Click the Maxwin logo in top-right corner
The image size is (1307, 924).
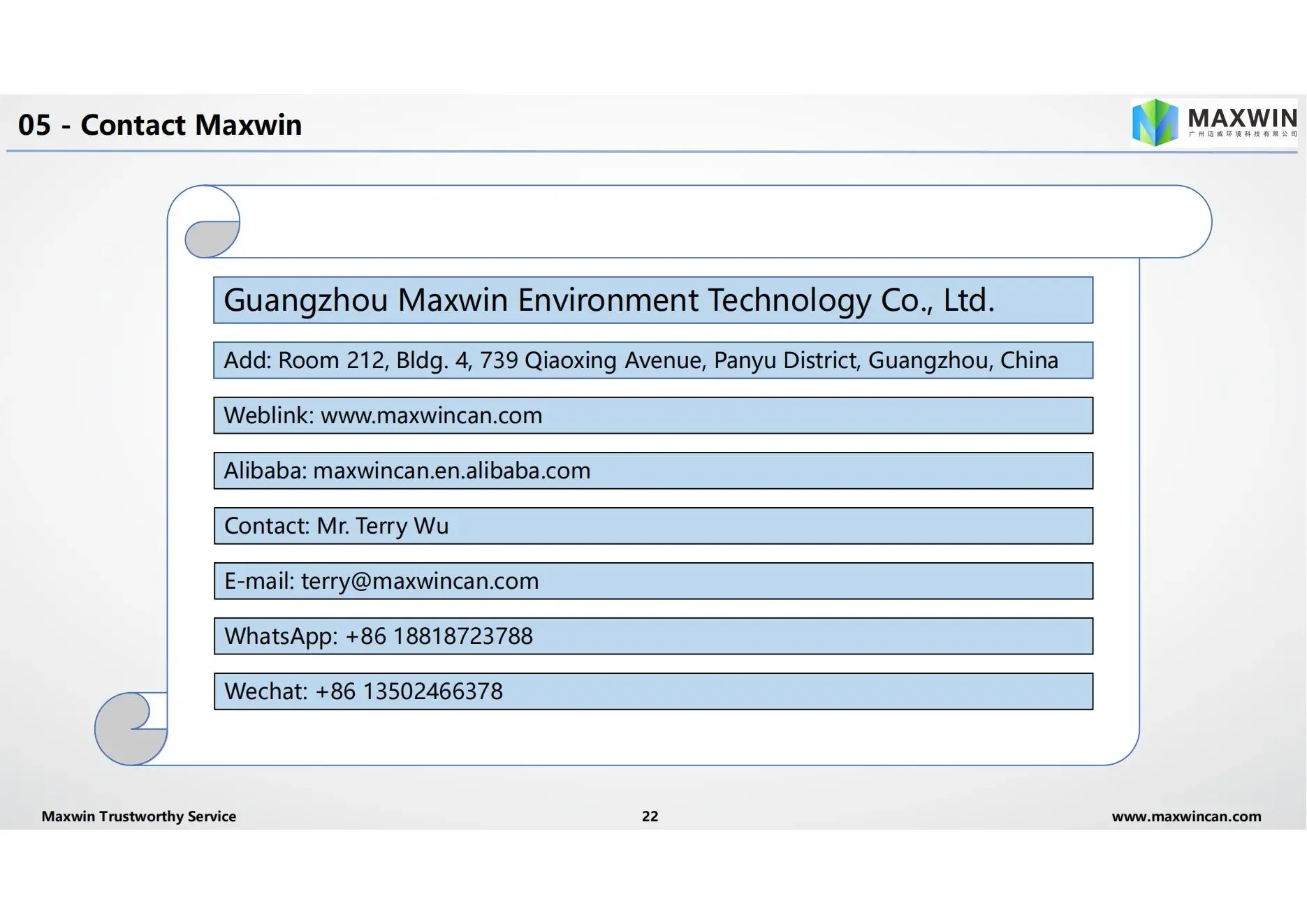1214,123
